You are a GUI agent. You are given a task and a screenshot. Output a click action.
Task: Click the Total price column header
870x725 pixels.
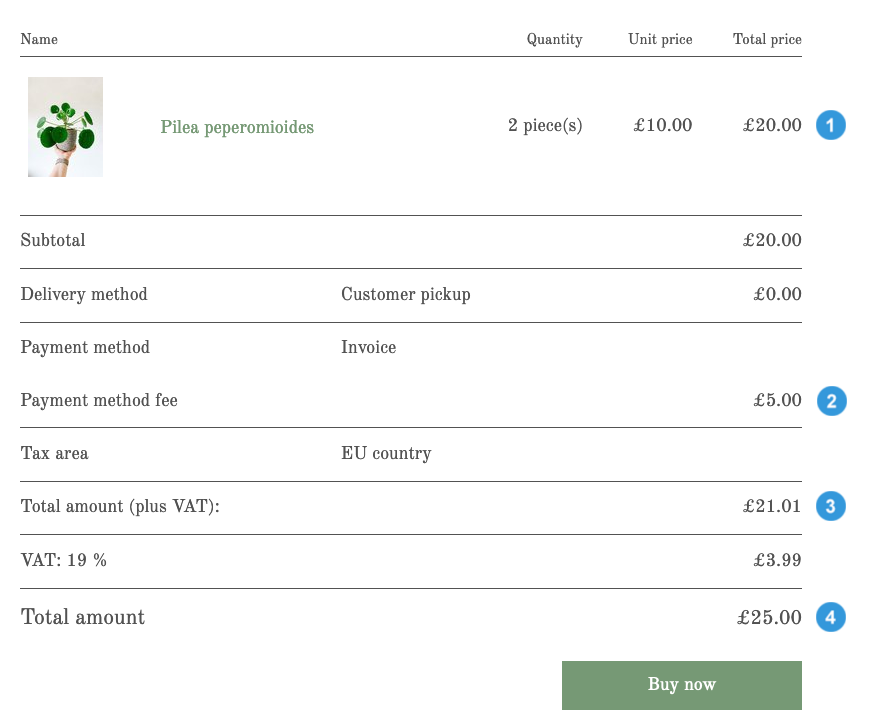click(767, 40)
